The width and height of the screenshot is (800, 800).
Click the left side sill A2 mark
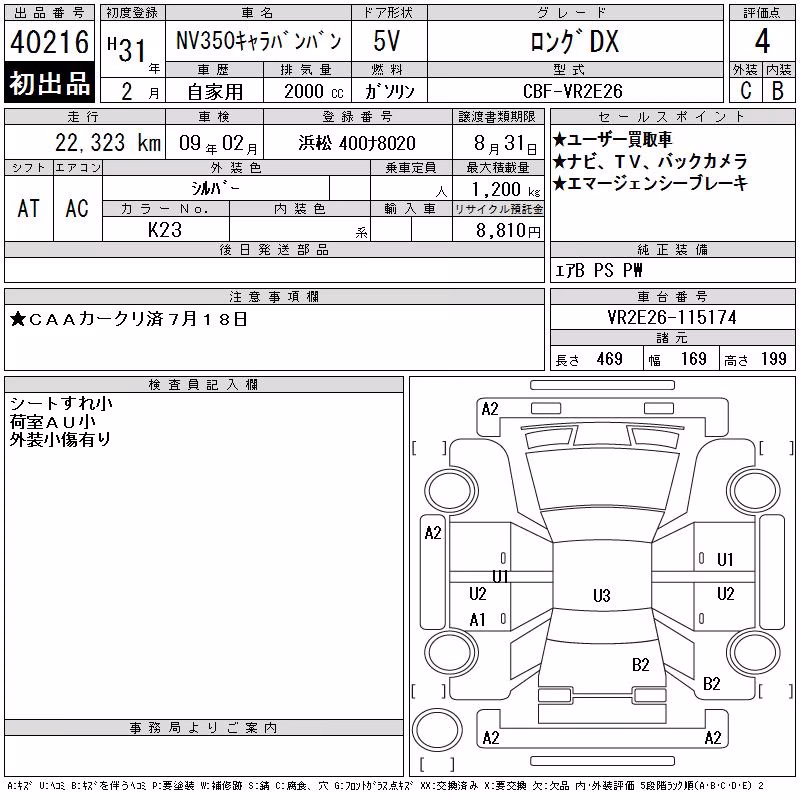click(x=433, y=533)
